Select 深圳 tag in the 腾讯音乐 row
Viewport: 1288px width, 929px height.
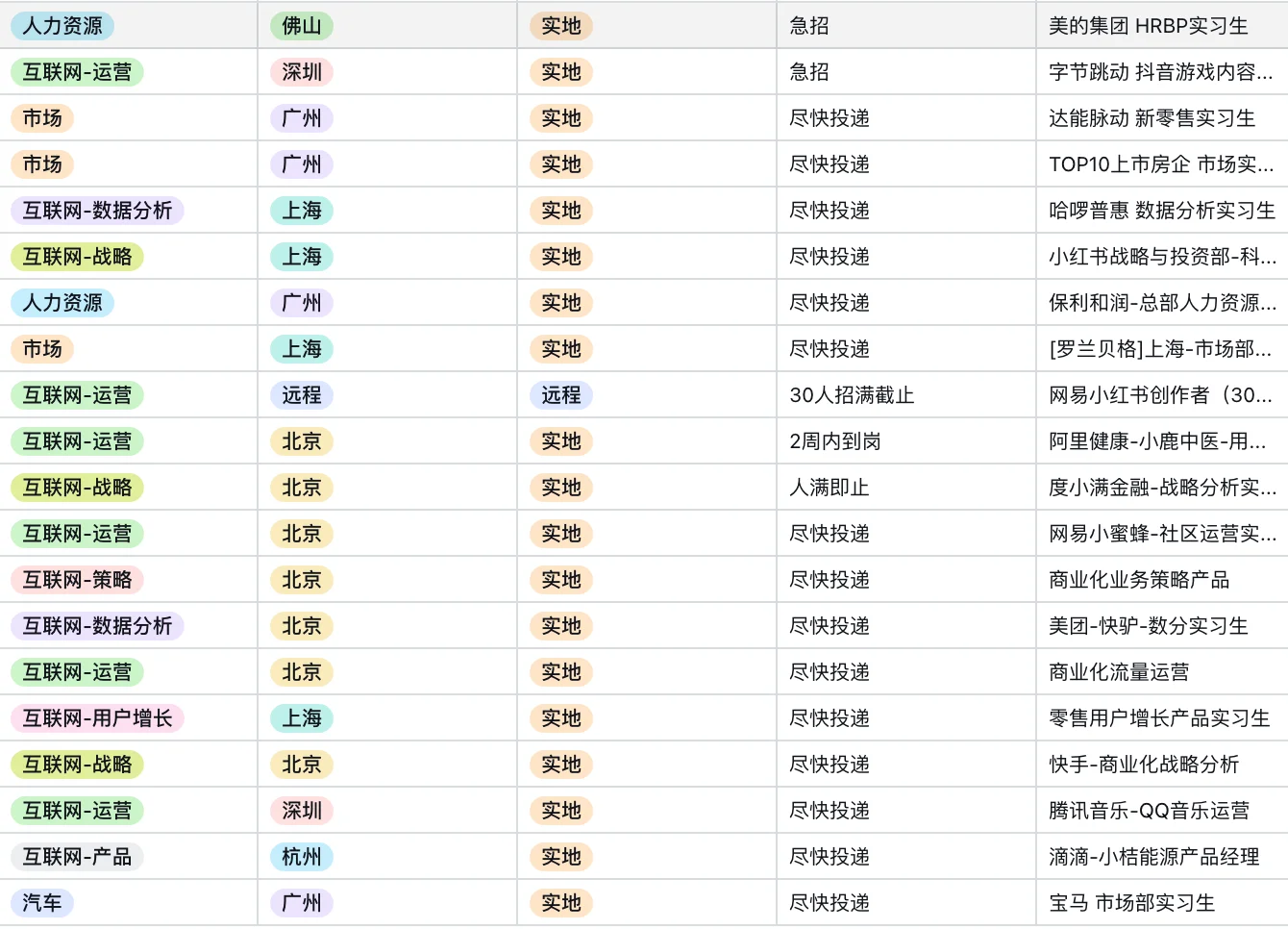coord(302,811)
